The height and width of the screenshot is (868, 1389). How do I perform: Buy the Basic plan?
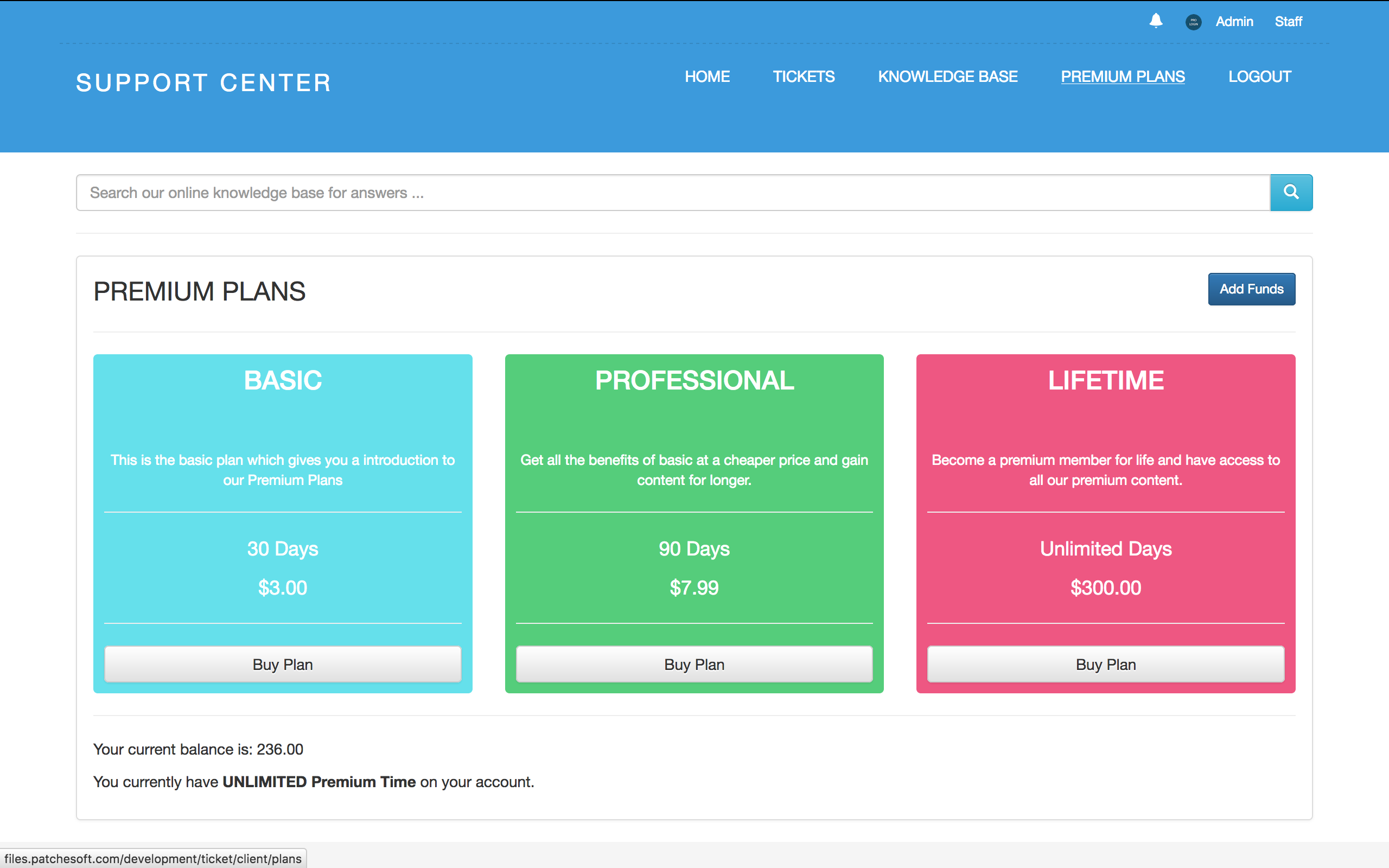[282, 664]
